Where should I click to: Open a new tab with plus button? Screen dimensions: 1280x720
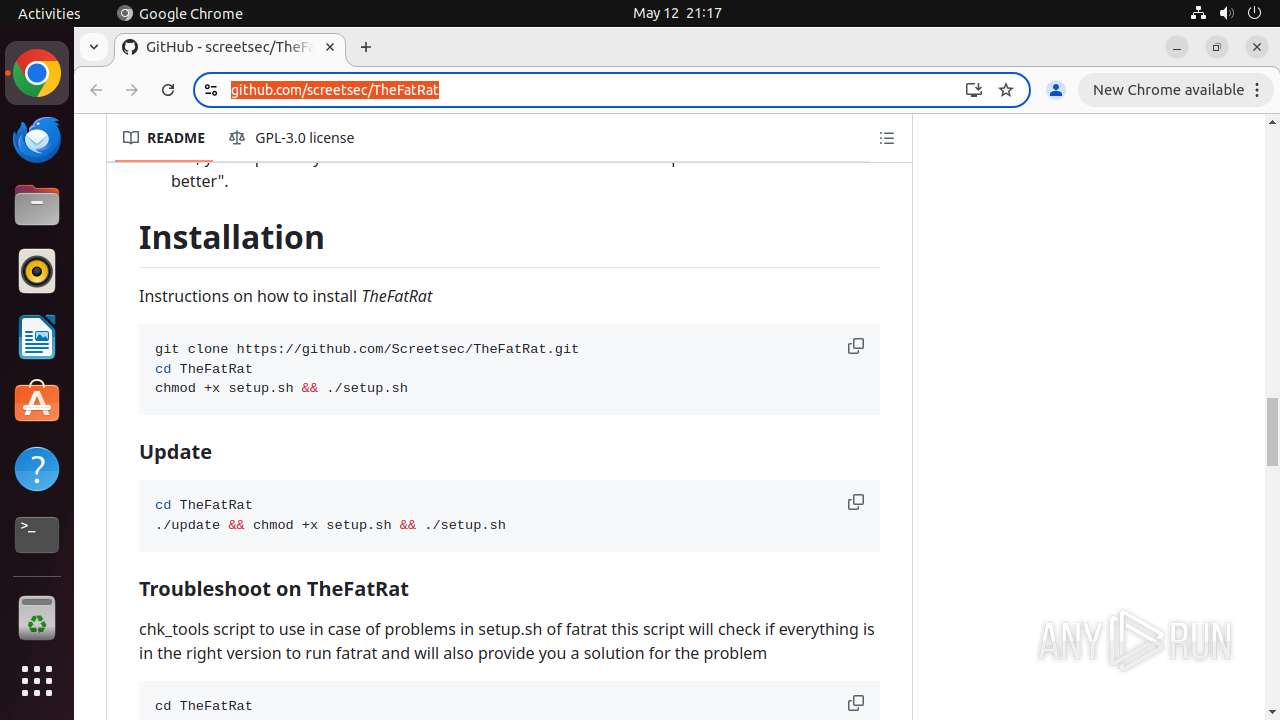click(366, 47)
